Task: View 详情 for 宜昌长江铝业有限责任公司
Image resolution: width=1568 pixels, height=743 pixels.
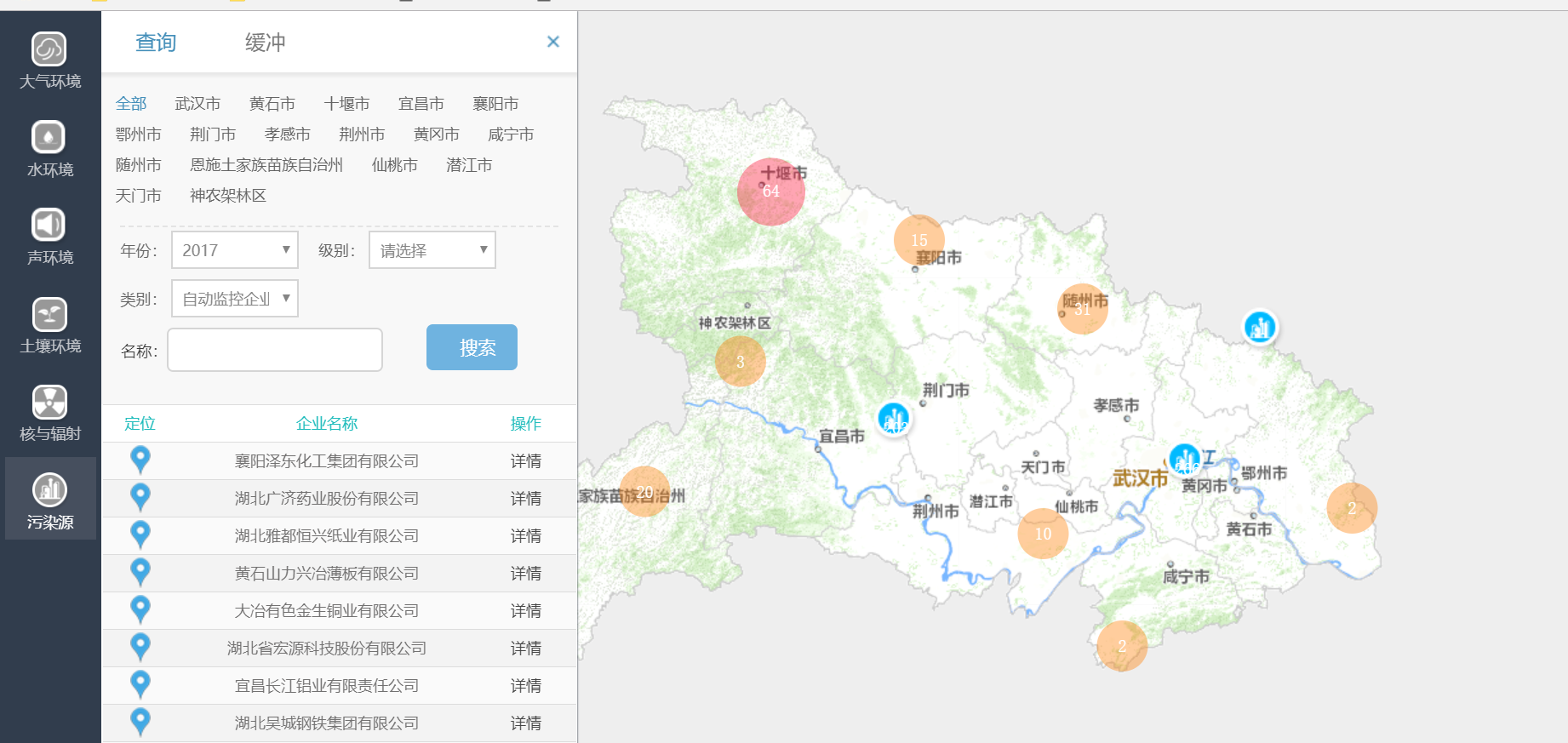Action: click(x=526, y=685)
